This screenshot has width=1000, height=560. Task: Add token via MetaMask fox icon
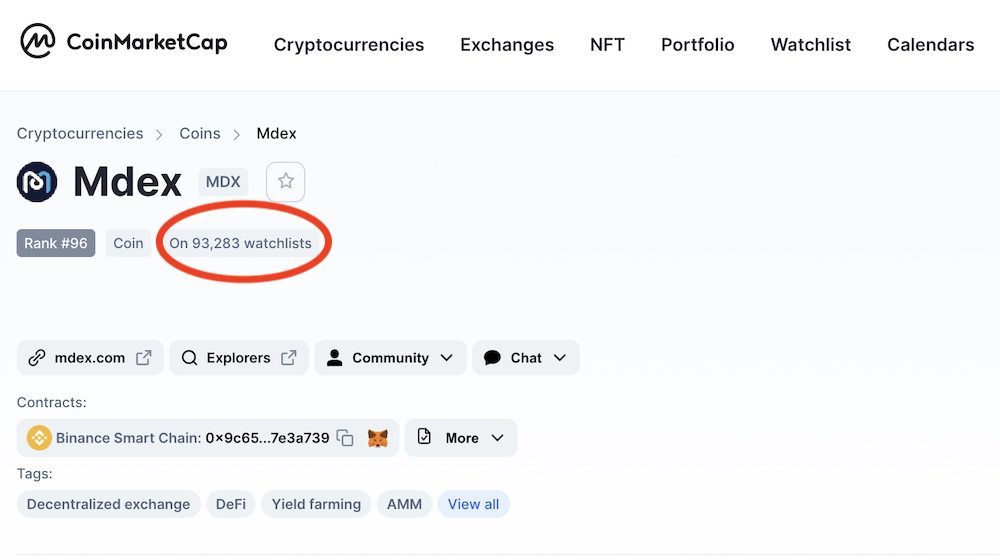pos(377,438)
